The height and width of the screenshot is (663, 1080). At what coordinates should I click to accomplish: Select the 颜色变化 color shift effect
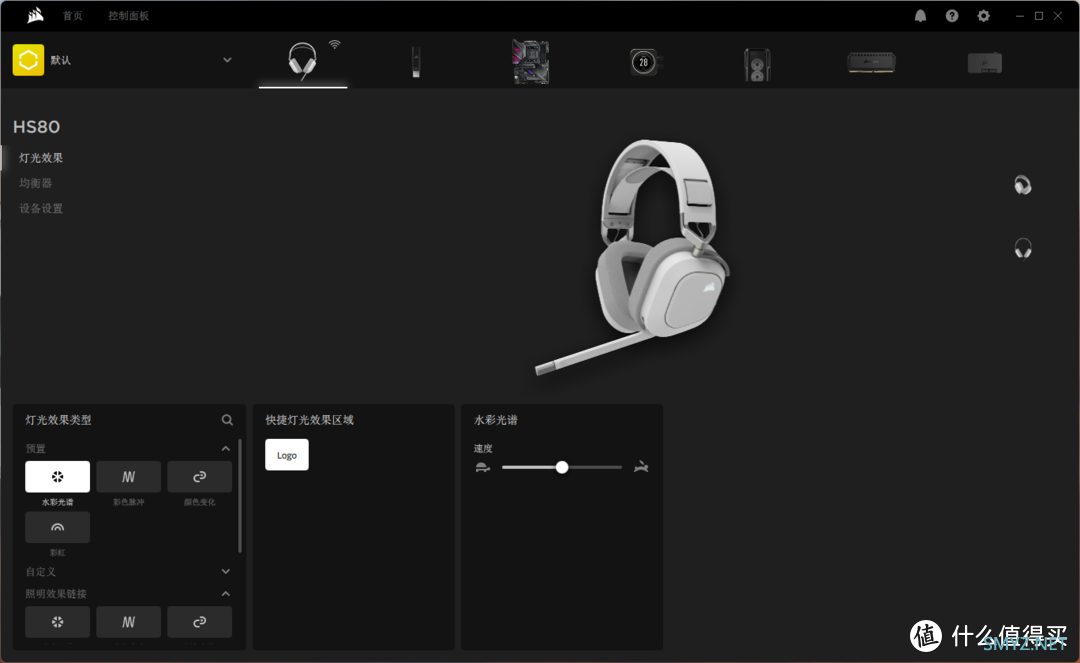click(200, 476)
